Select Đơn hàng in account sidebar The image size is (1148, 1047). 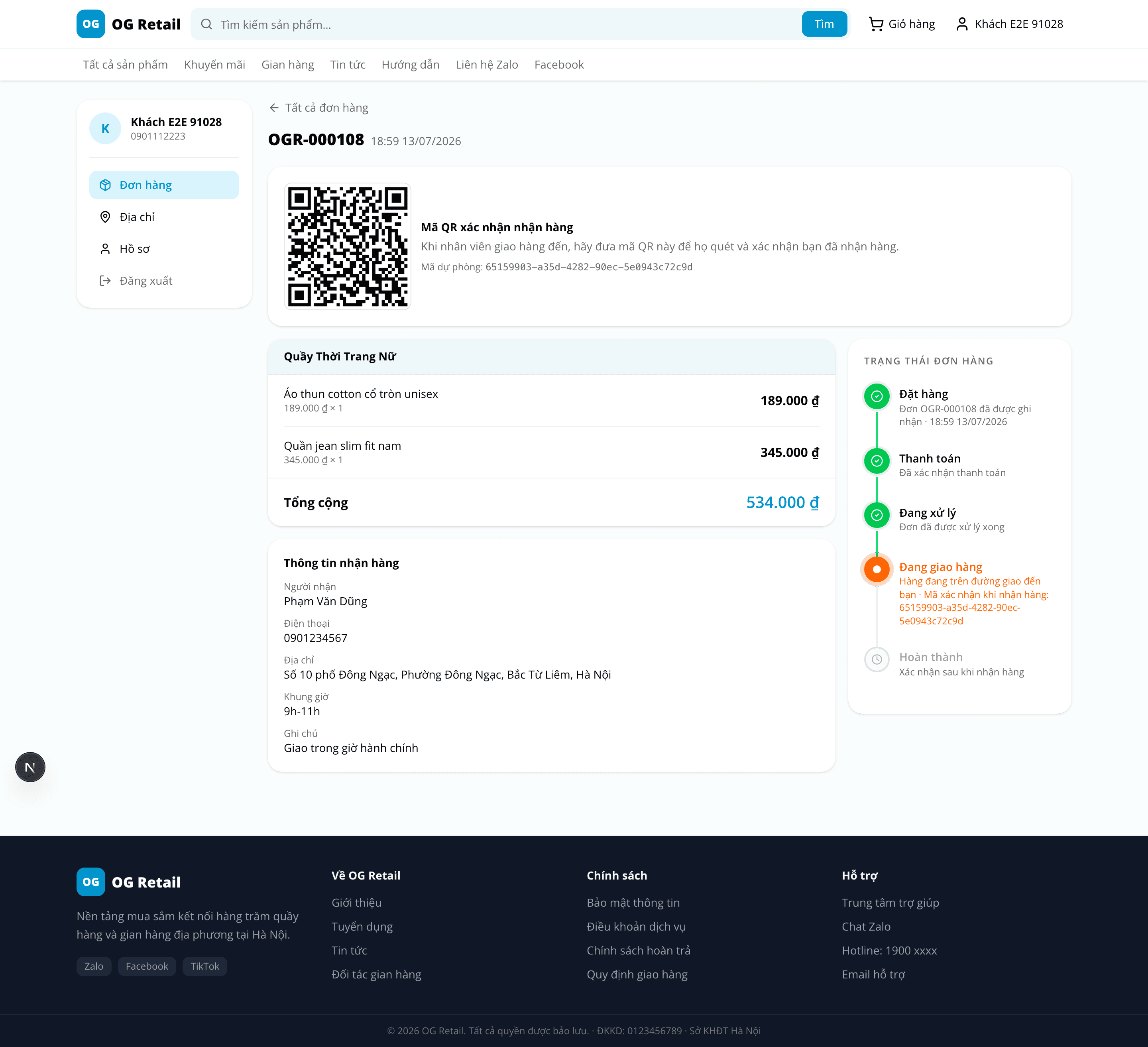[x=164, y=185]
